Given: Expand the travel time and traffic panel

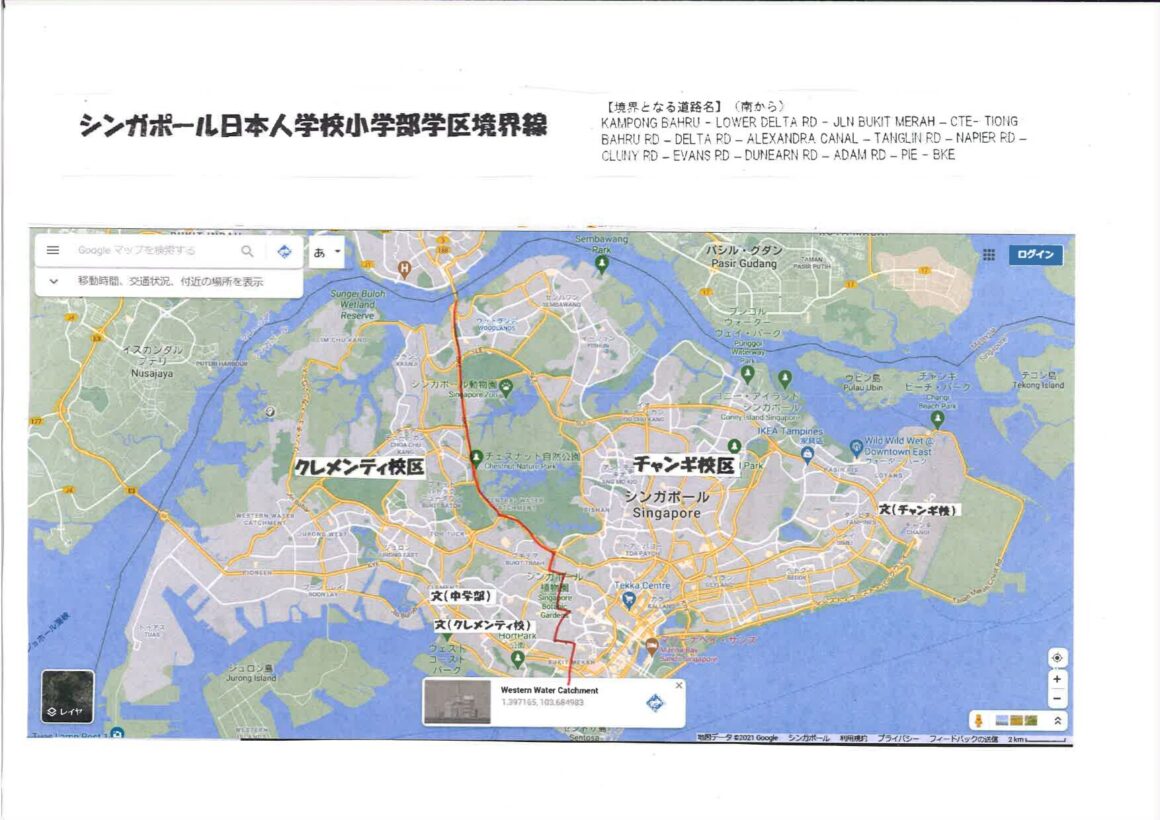Looking at the screenshot, I should point(53,282).
